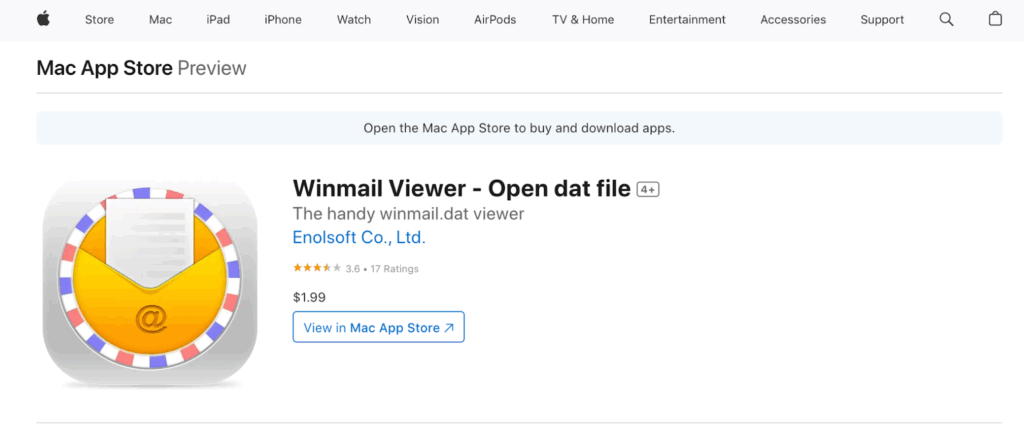1024x435 pixels.
Task: Click the Mac App Store Preview heading
Action: pos(141,68)
